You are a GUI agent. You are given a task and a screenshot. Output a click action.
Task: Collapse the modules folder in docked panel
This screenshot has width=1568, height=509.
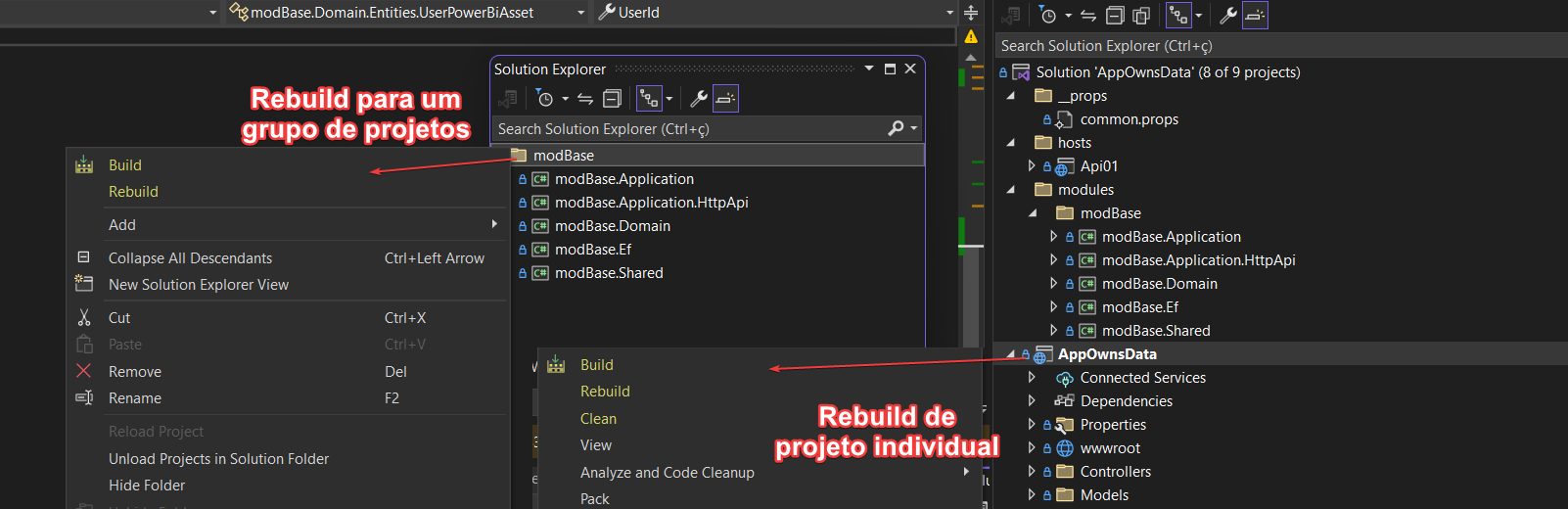click(1011, 190)
